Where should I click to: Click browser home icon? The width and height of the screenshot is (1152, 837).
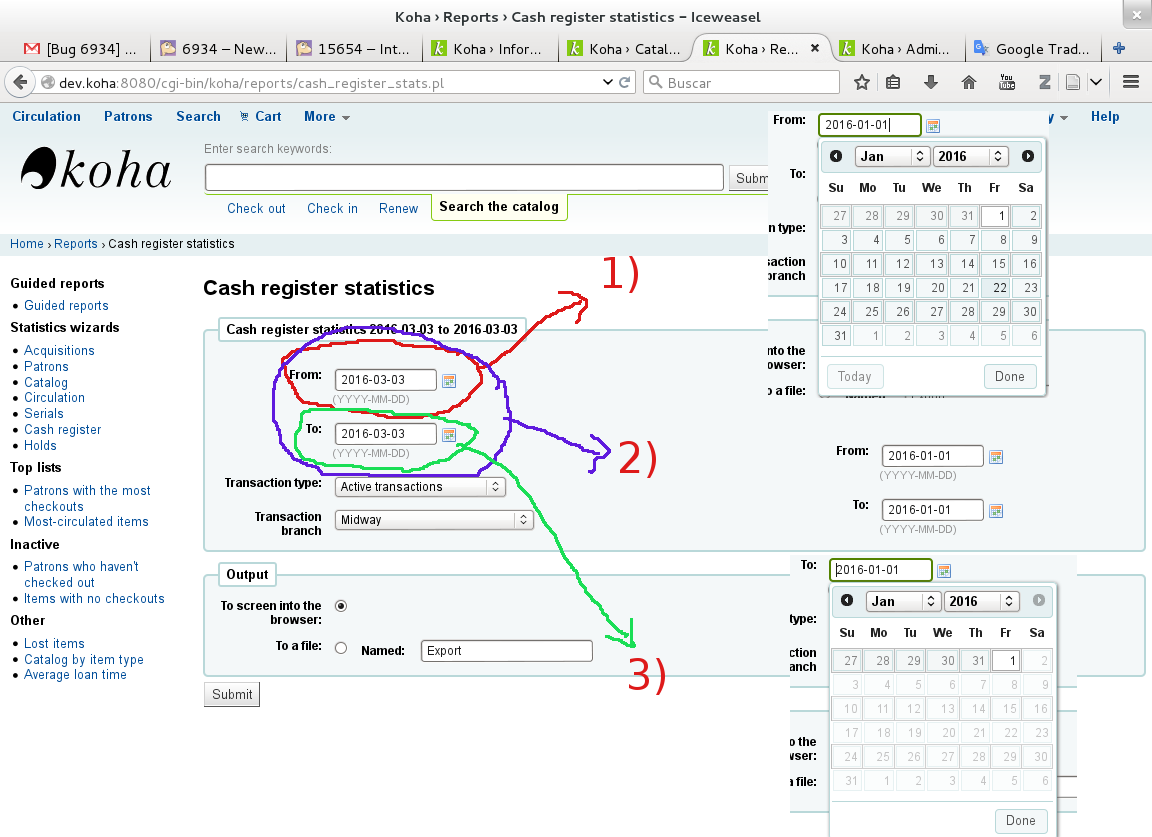pos(968,82)
